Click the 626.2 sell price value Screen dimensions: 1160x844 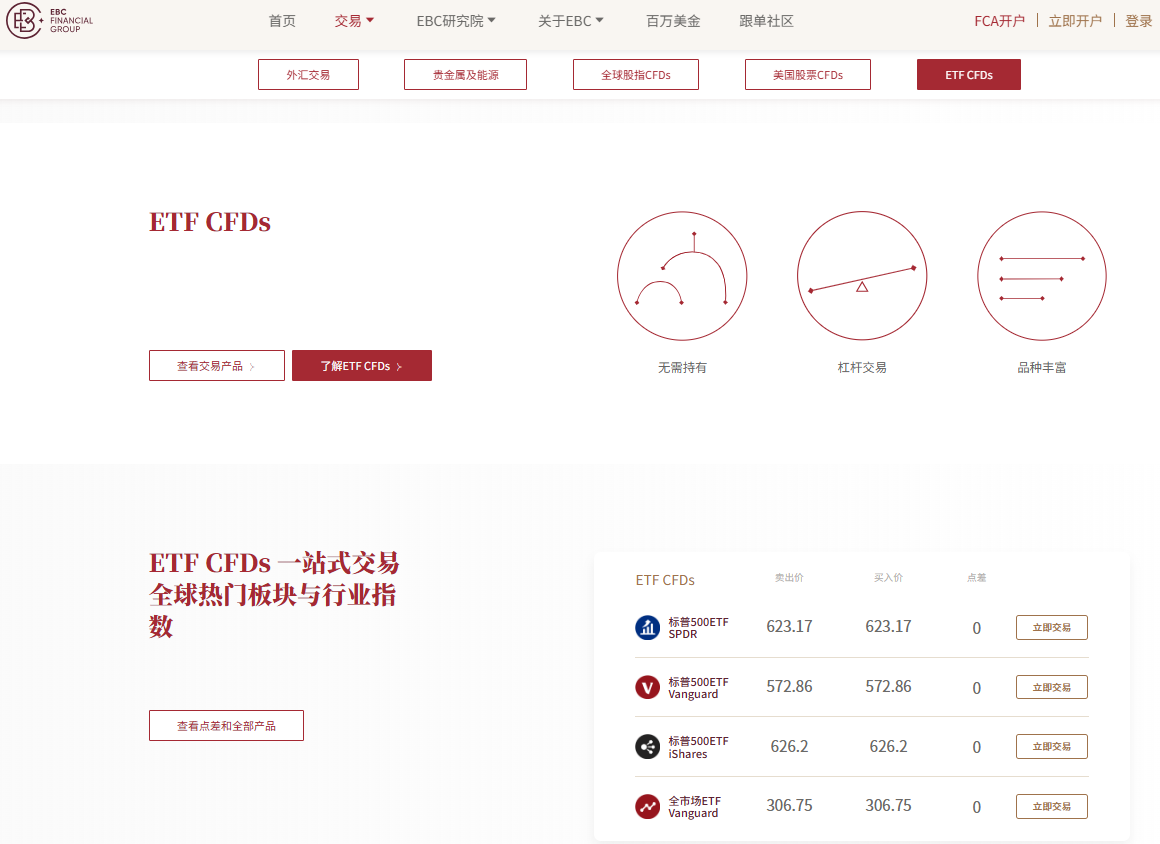click(x=789, y=746)
